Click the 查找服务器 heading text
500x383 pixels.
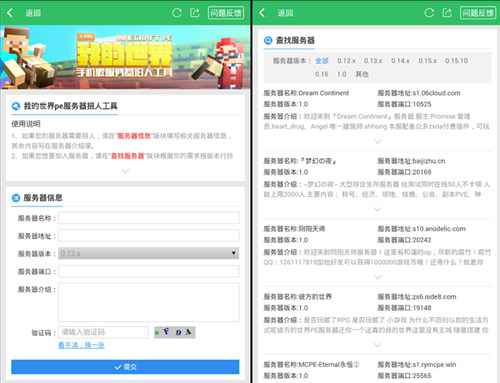[x=295, y=40]
